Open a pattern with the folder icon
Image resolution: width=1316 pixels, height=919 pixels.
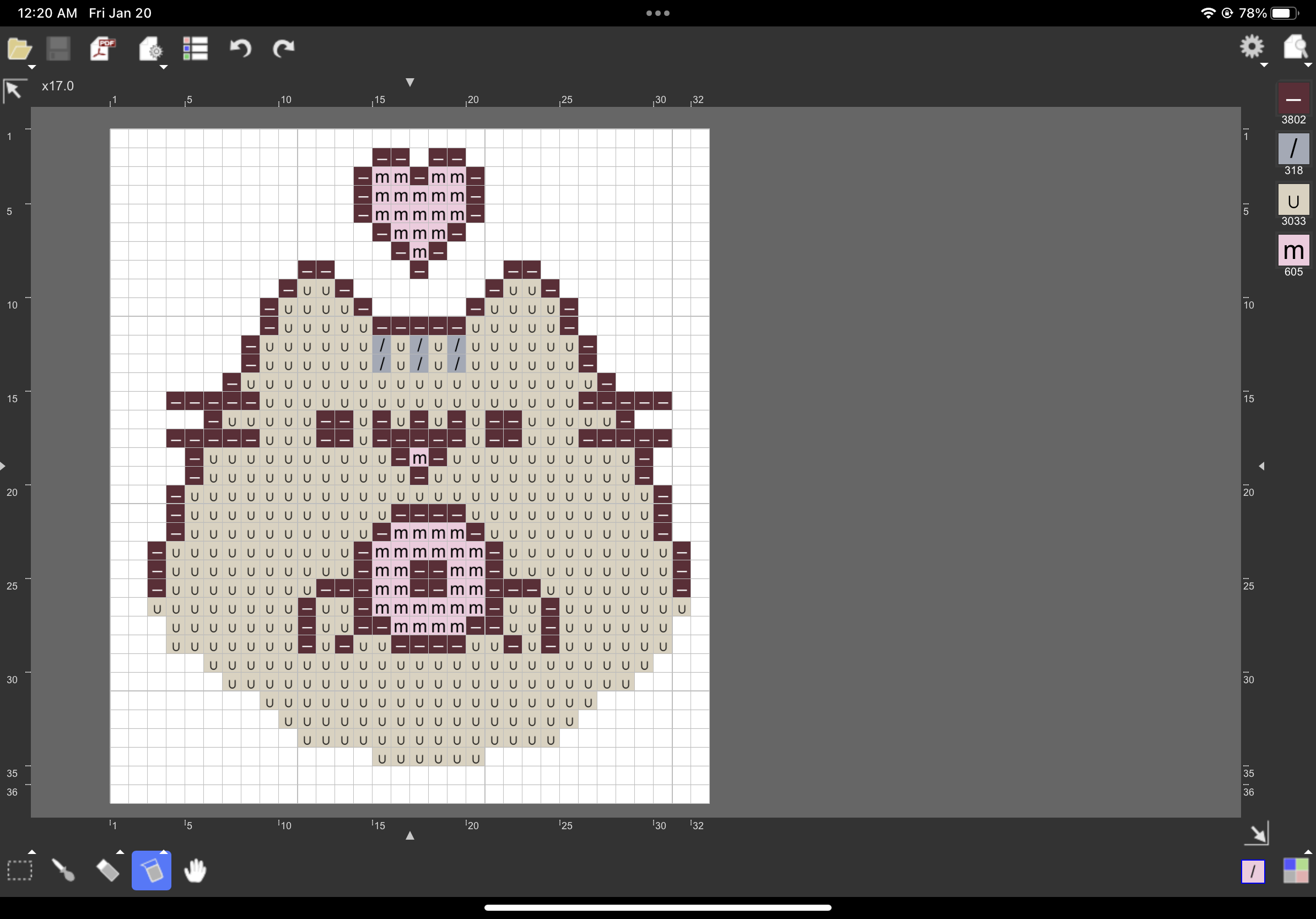(x=19, y=48)
